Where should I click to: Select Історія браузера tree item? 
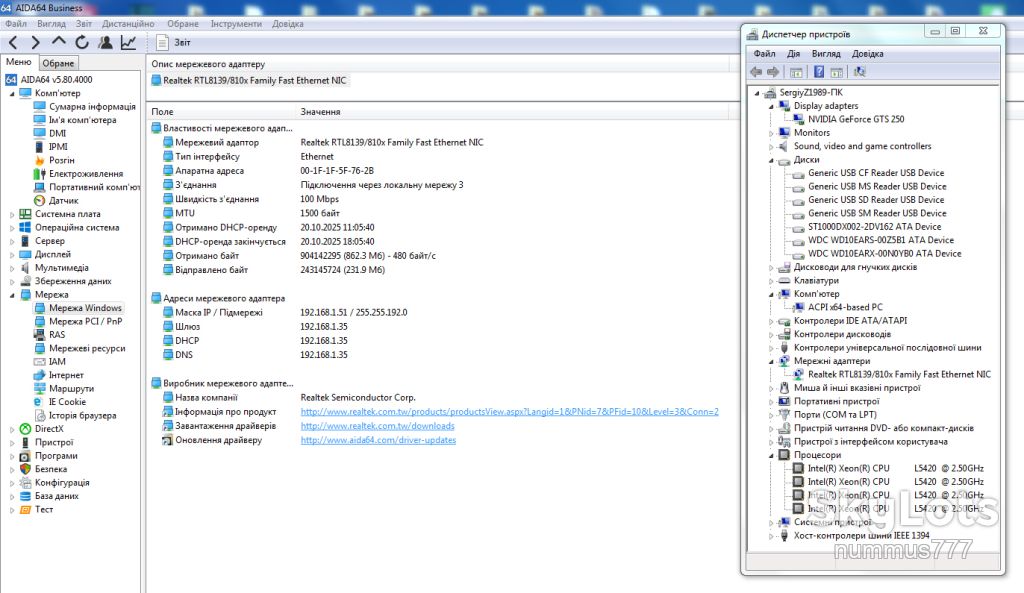click(82, 415)
